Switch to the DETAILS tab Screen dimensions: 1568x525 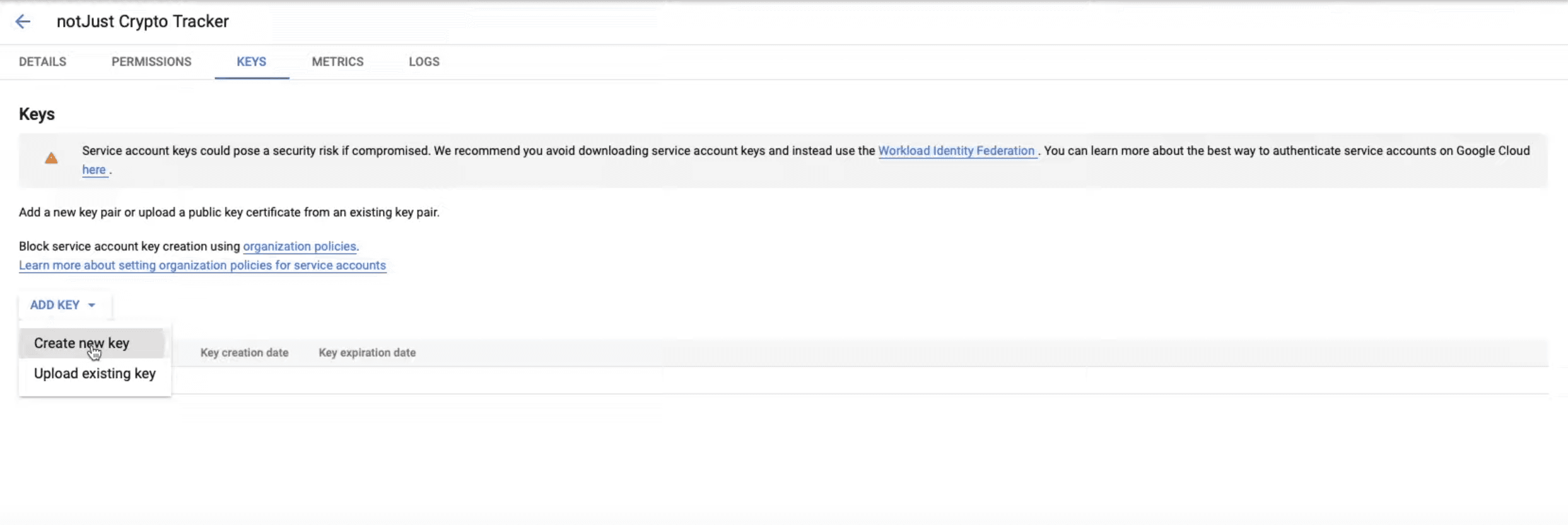coord(42,62)
